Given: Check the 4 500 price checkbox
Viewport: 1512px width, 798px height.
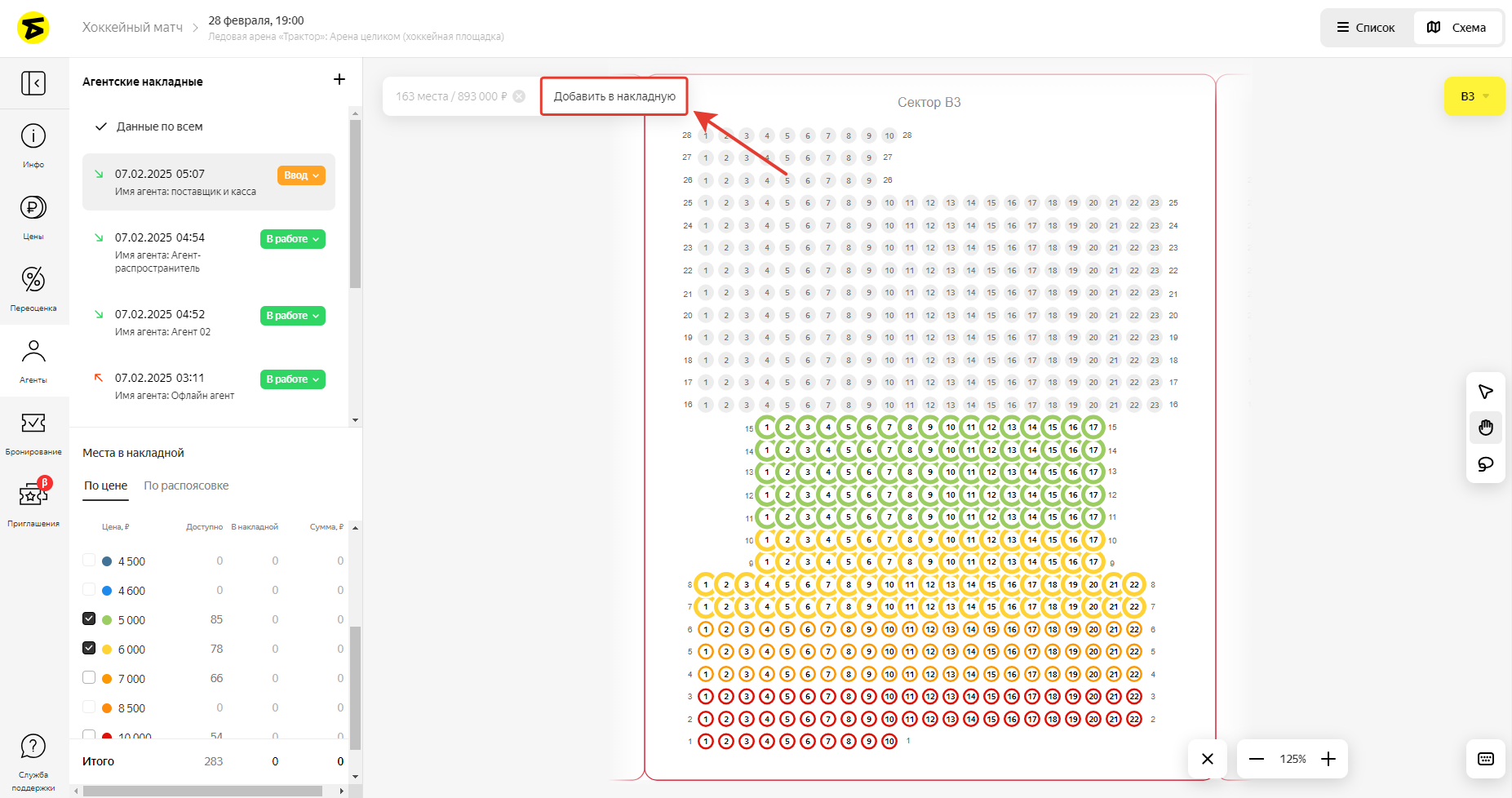Looking at the screenshot, I should pyautogui.click(x=89, y=560).
